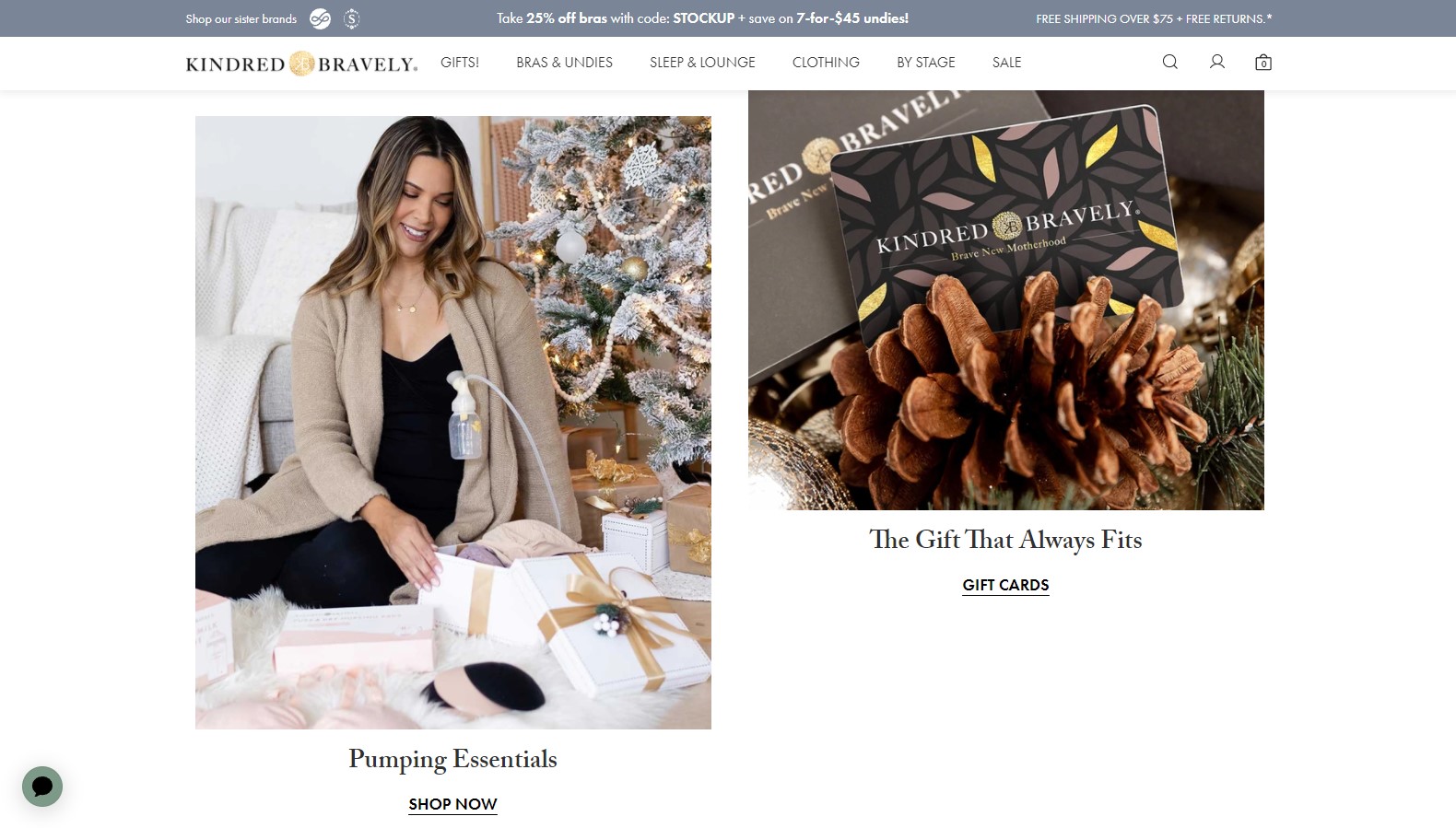Visit the infinity-loop sister brand icon
Viewport: 1456px width, 828px height.
click(x=320, y=18)
